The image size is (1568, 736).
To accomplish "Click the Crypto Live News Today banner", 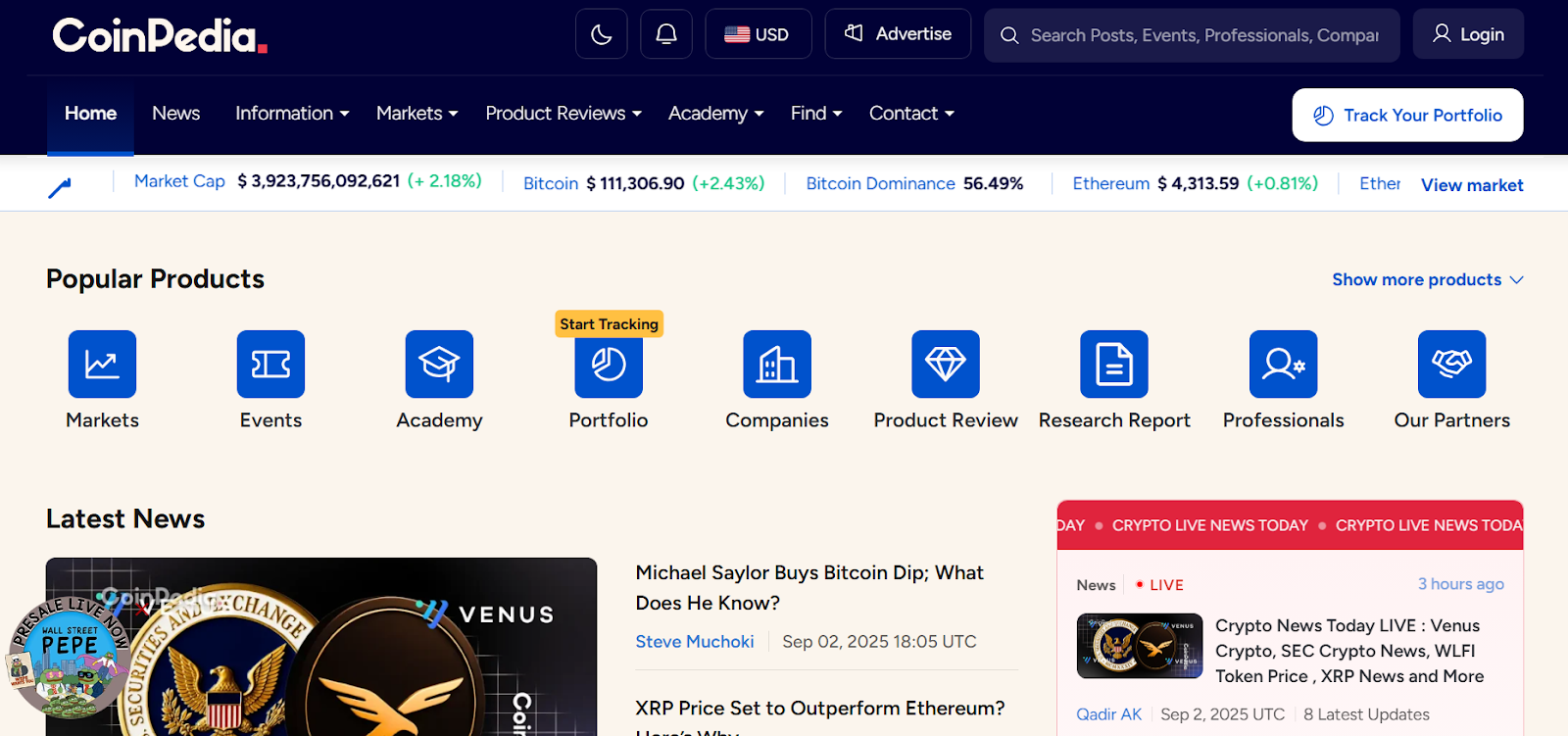I will pos(1290,525).
